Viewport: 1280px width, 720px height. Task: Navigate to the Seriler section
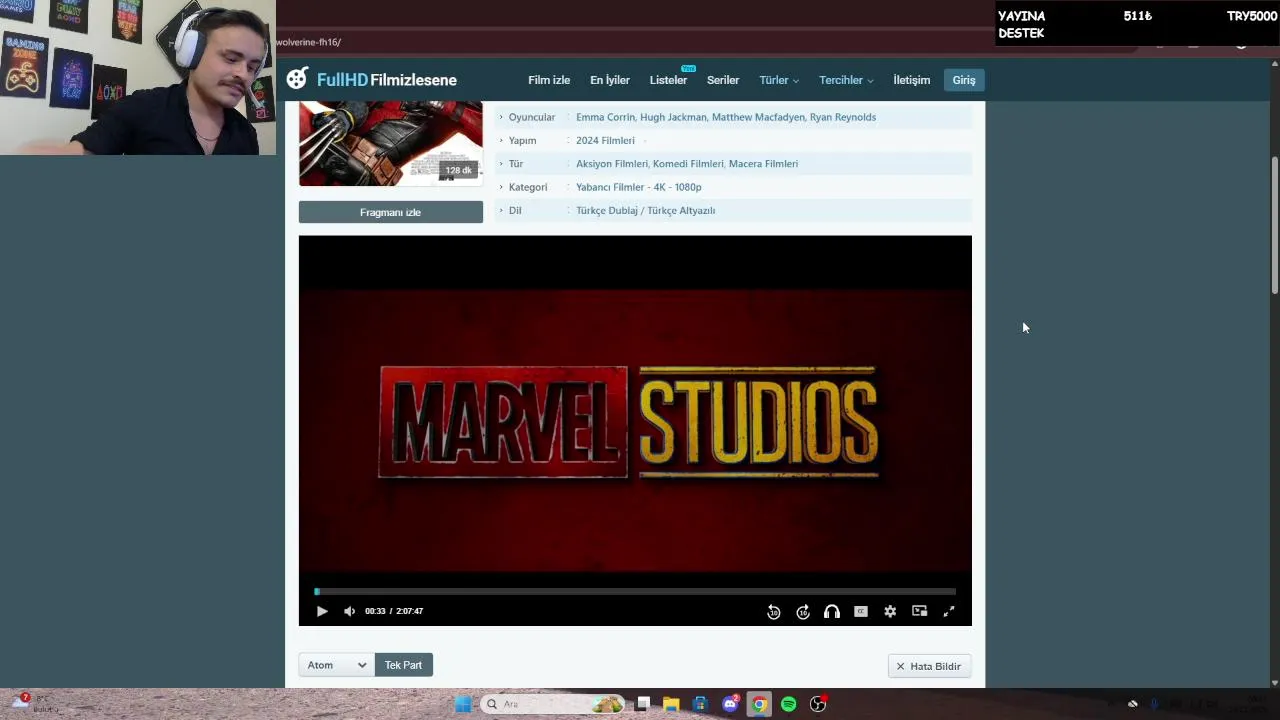pos(723,80)
